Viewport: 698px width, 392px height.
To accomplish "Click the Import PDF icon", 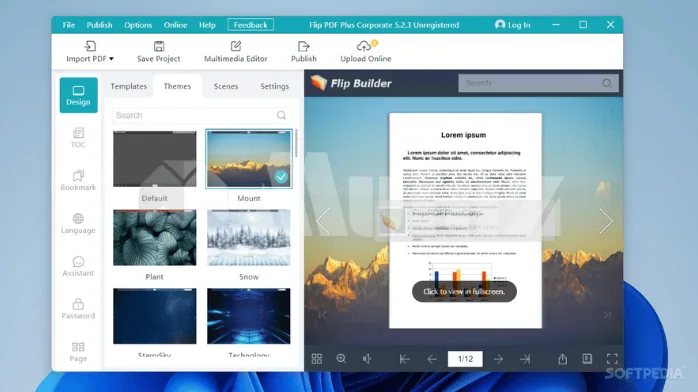I will [x=90, y=46].
